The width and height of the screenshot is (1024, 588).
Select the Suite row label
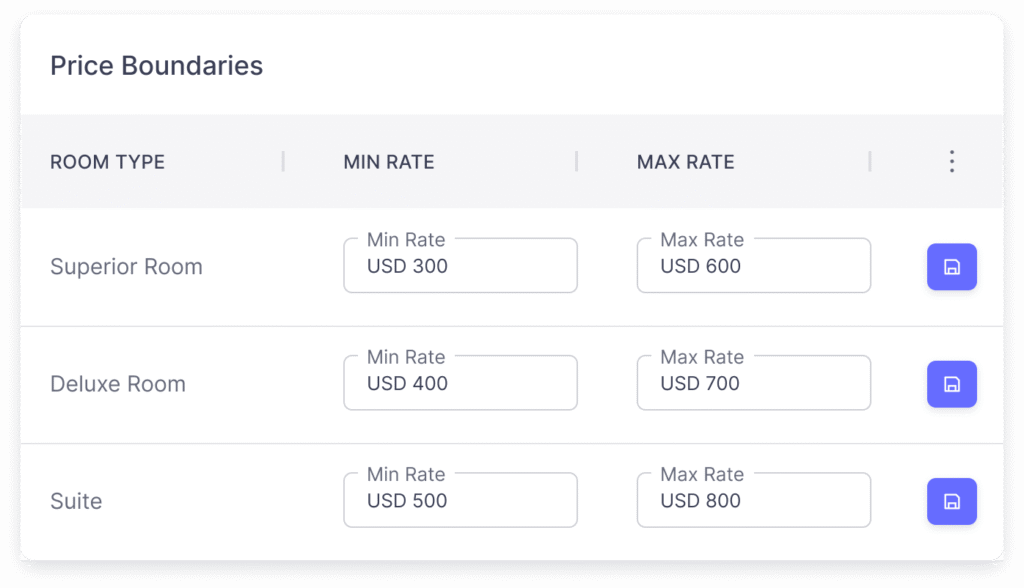point(76,501)
